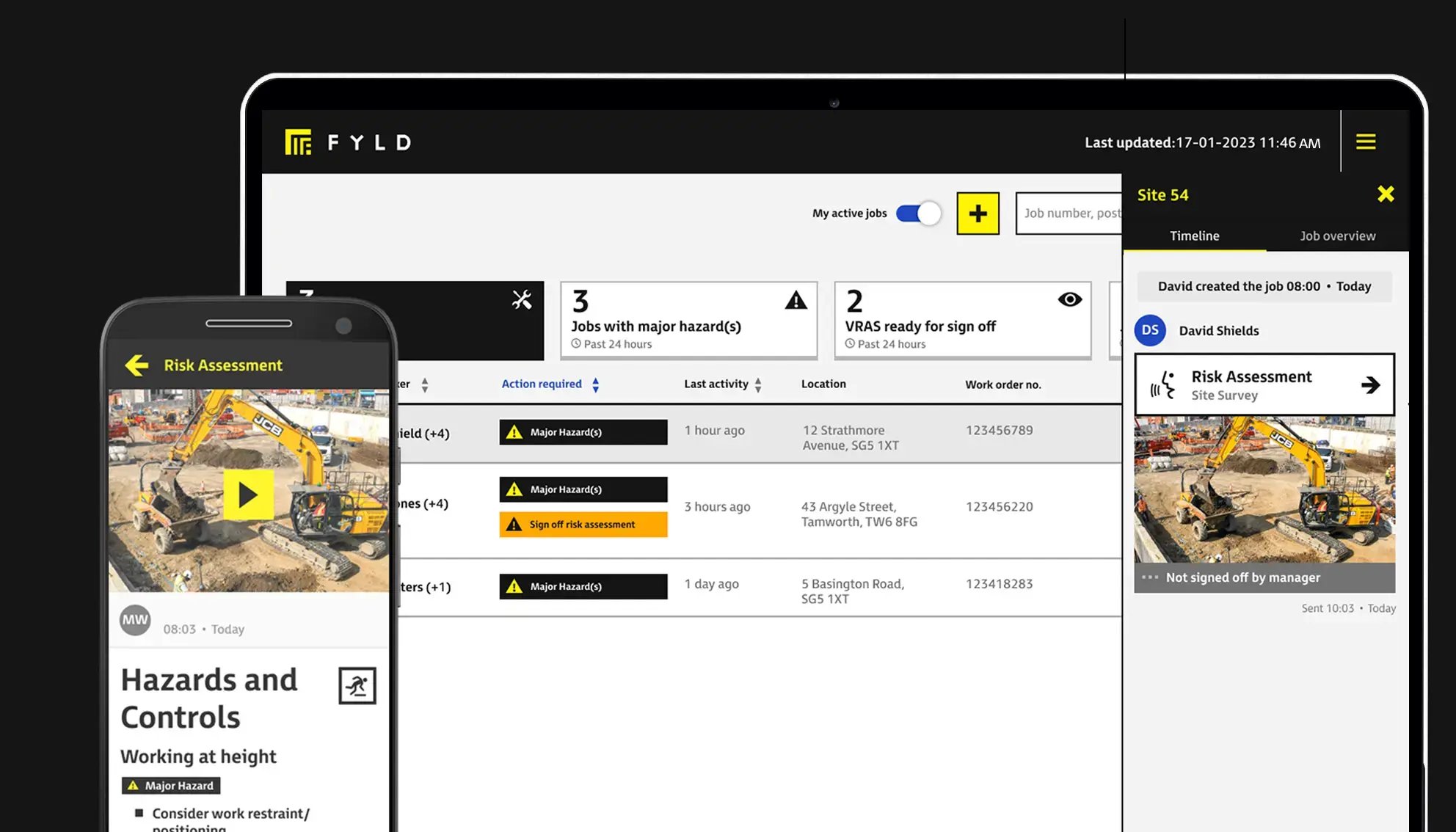Play the excavator video on phone
1456x832 pixels.
pyautogui.click(x=248, y=495)
